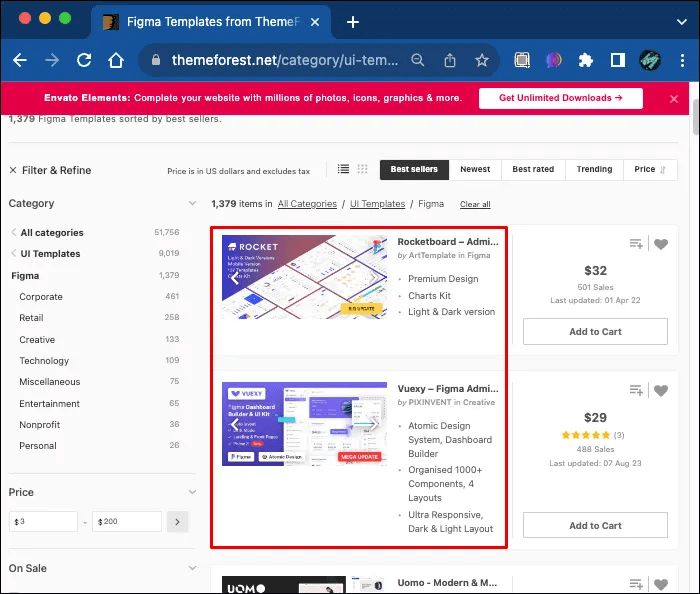Collapse the Price filter section
The width and height of the screenshot is (700, 594).
pyautogui.click(x=192, y=492)
